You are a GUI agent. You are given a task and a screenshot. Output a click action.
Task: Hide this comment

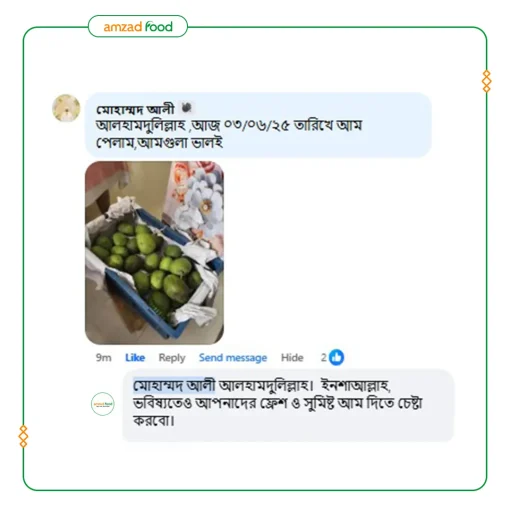coord(292,358)
